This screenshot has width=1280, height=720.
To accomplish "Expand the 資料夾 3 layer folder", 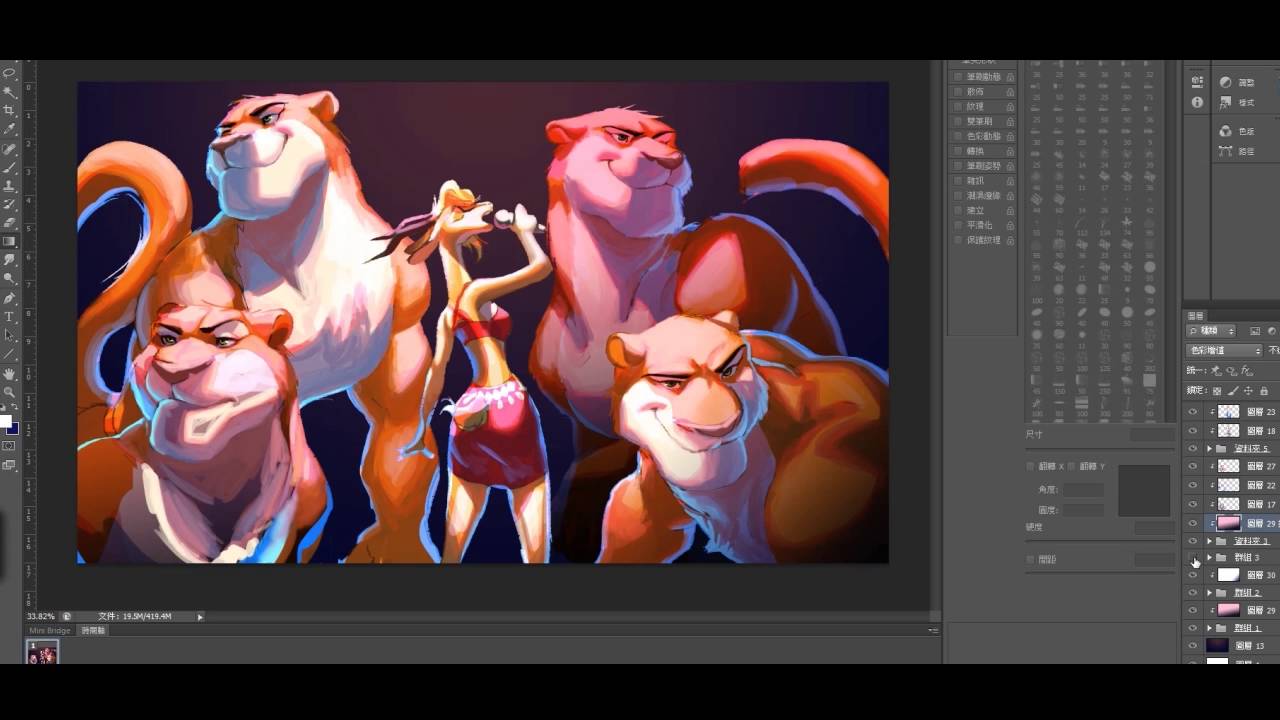I will (1209, 541).
